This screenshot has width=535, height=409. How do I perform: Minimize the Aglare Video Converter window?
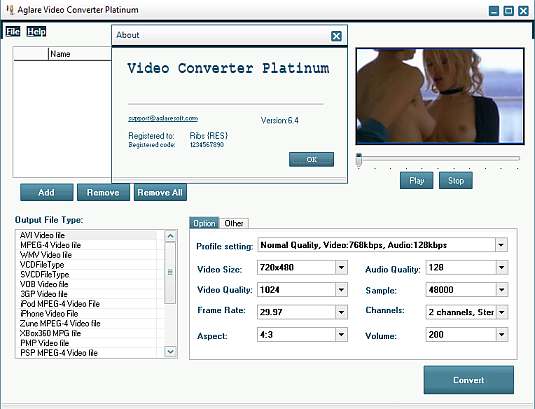point(494,11)
